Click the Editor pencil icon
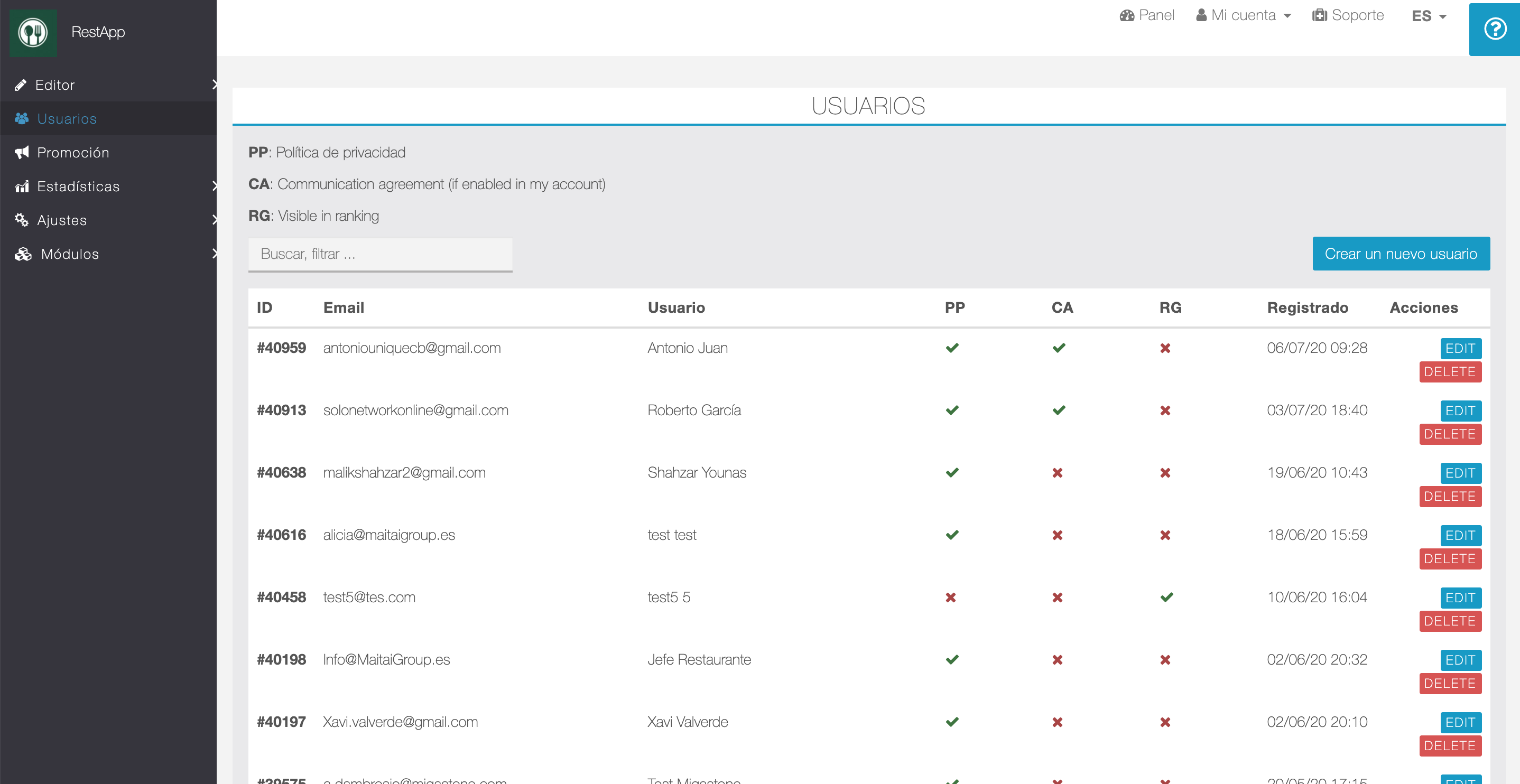The width and height of the screenshot is (1520, 784). pyautogui.click(x=21, y=85)
